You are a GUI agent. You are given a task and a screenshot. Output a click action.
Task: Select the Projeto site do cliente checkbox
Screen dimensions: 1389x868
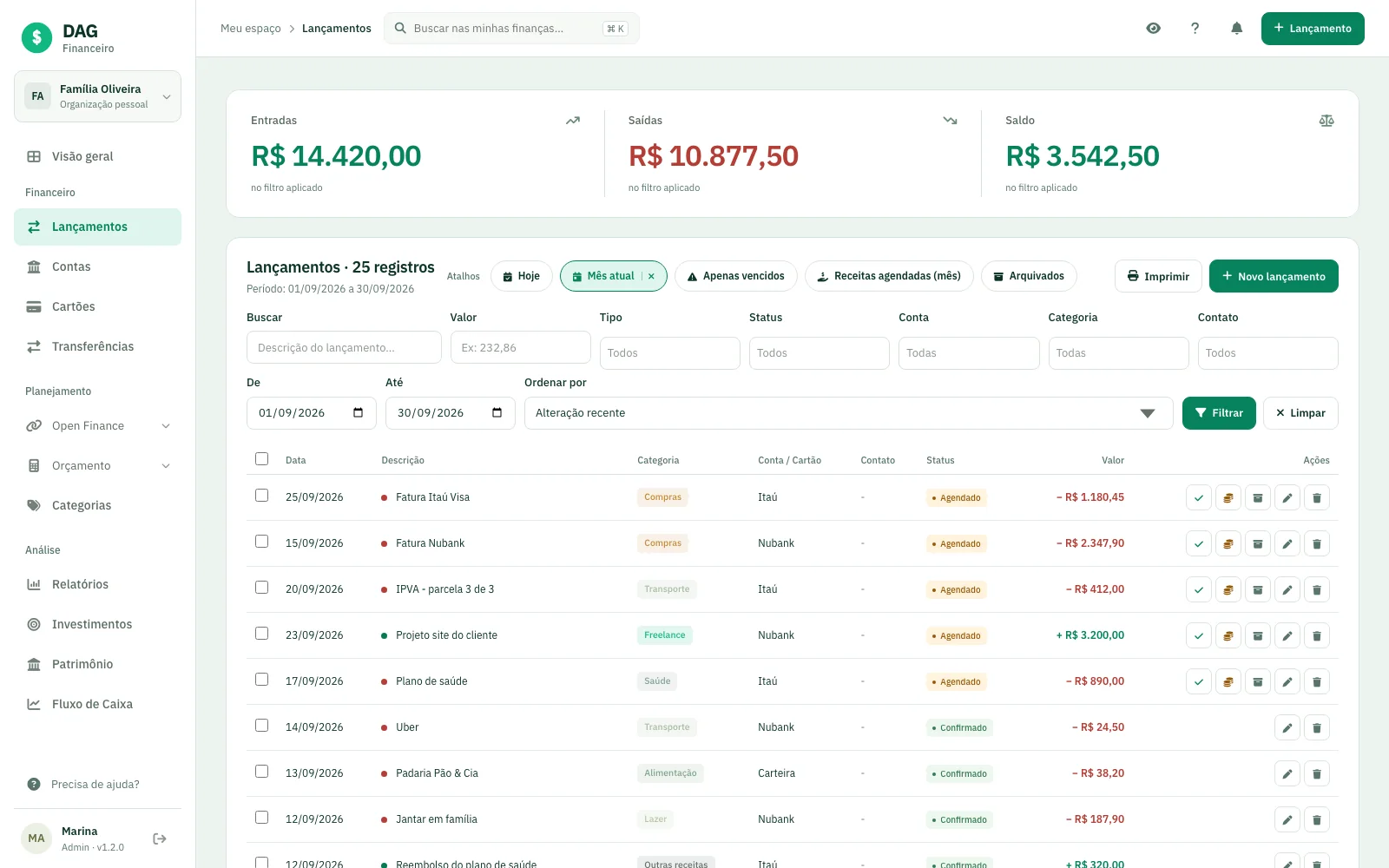[261, 633]
